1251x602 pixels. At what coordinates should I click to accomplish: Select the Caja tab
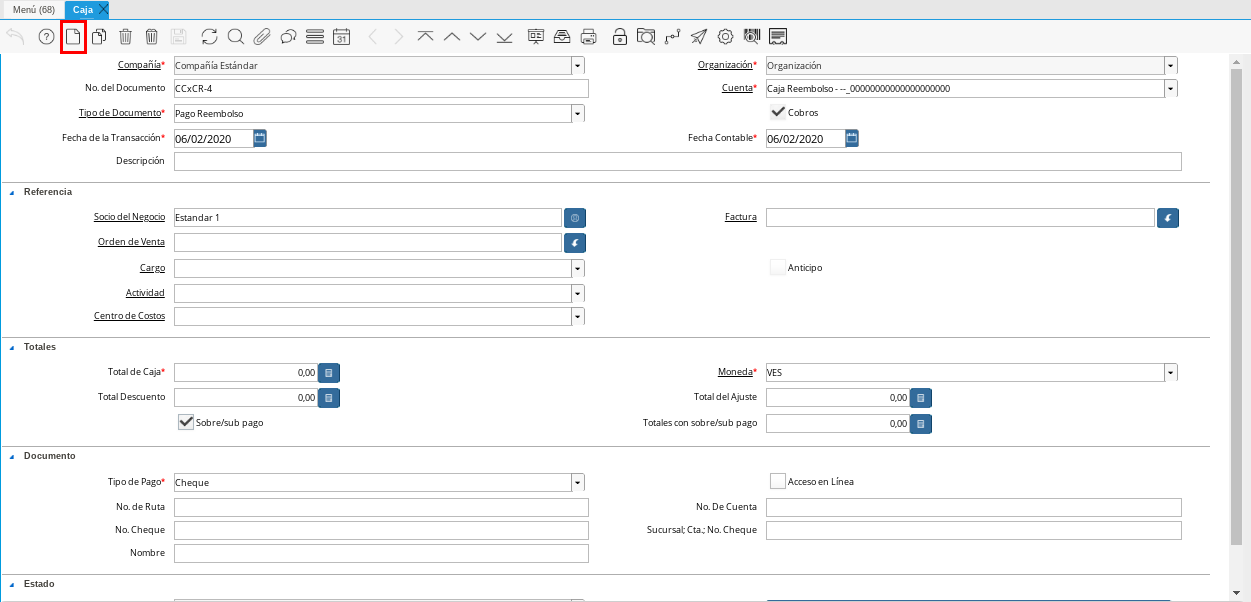[82, 9]
